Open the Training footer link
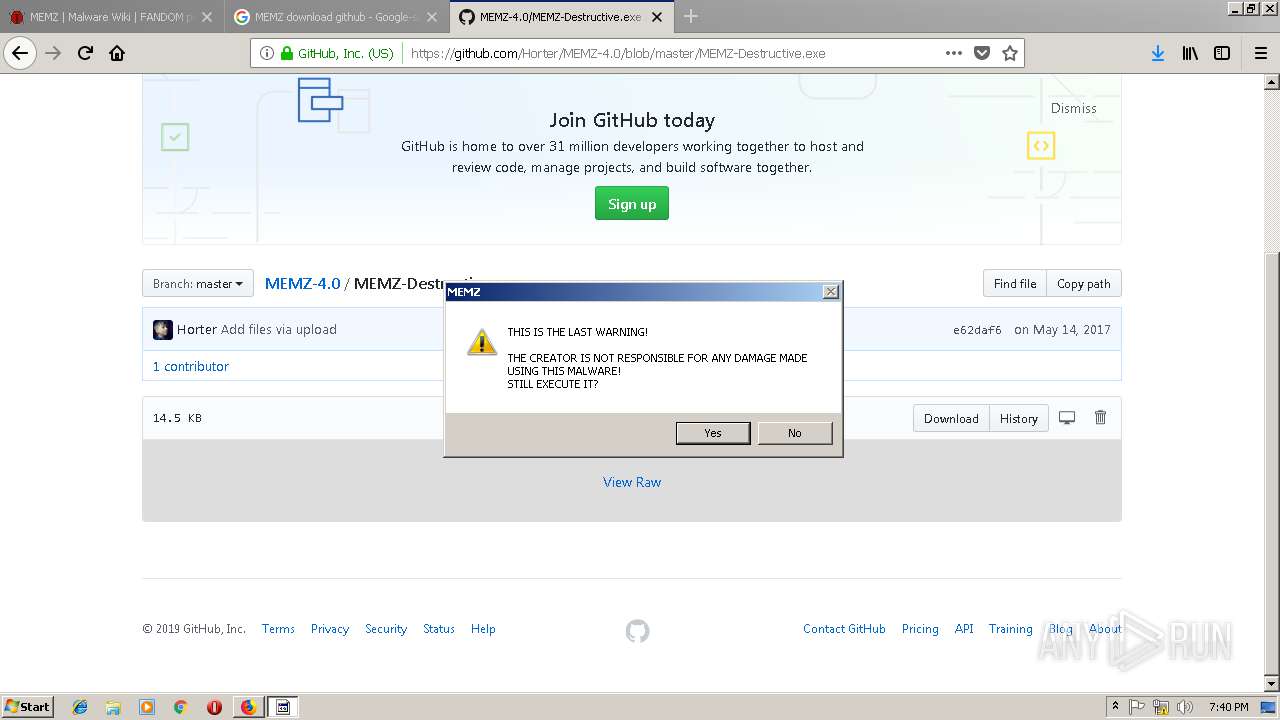This screenshot has width=1280, height=720. tap(1010, 629)
